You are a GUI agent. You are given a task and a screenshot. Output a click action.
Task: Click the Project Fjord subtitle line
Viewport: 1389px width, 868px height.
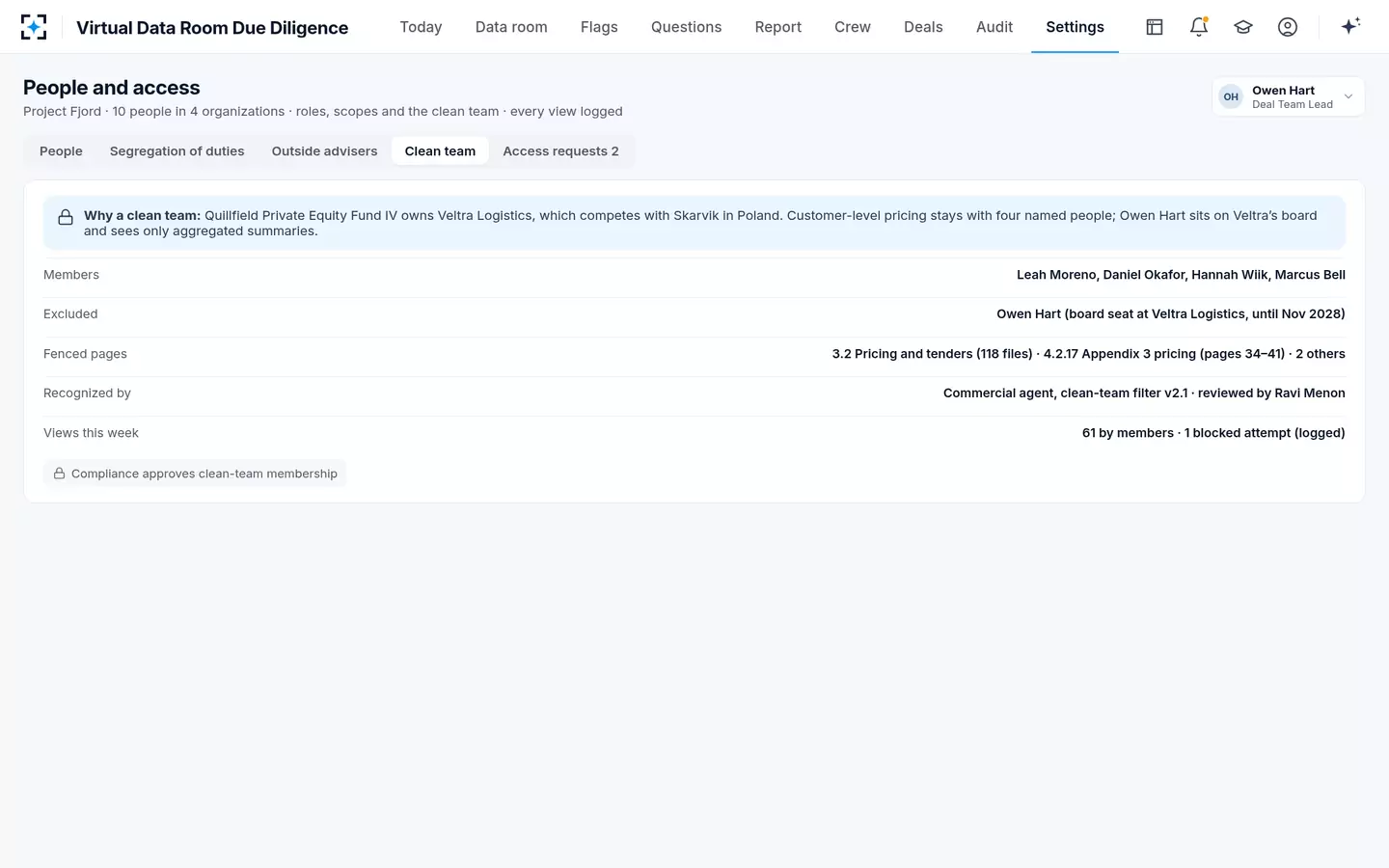[x=323, y=112]
